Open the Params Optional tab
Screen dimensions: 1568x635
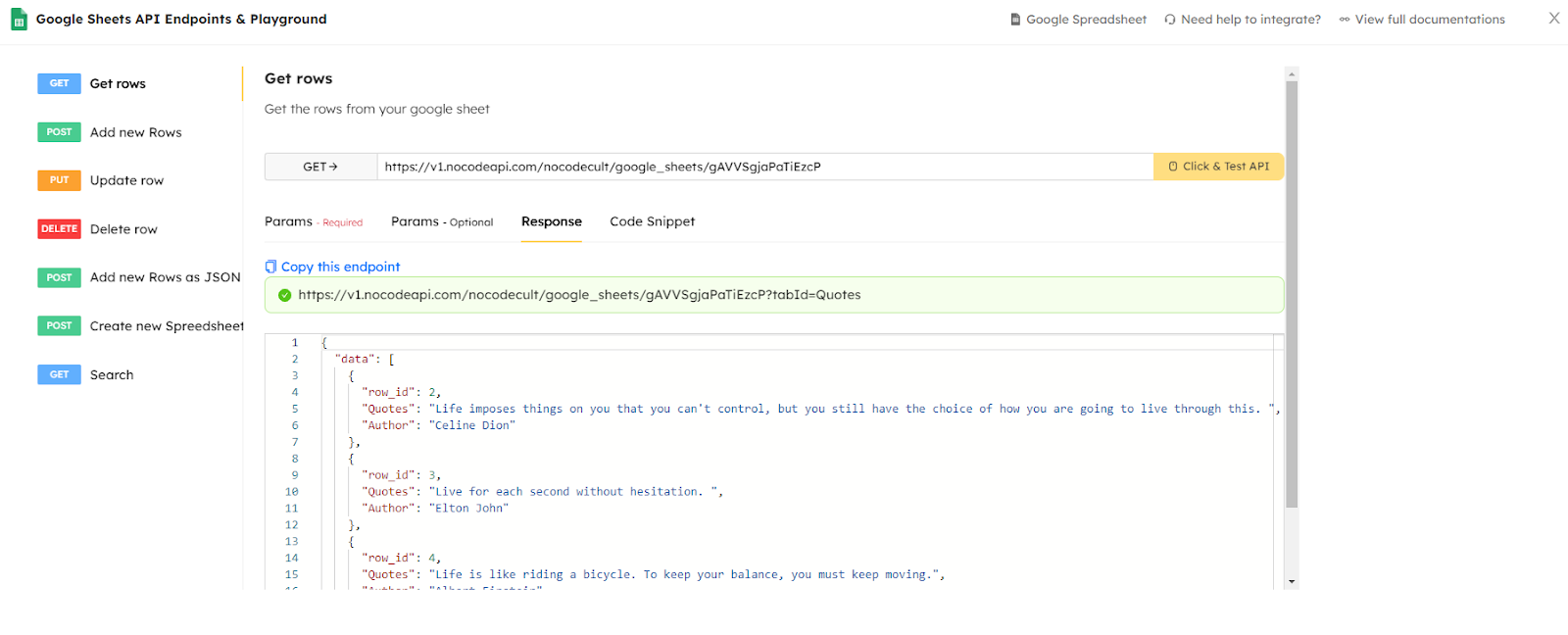tap(442, 222)
